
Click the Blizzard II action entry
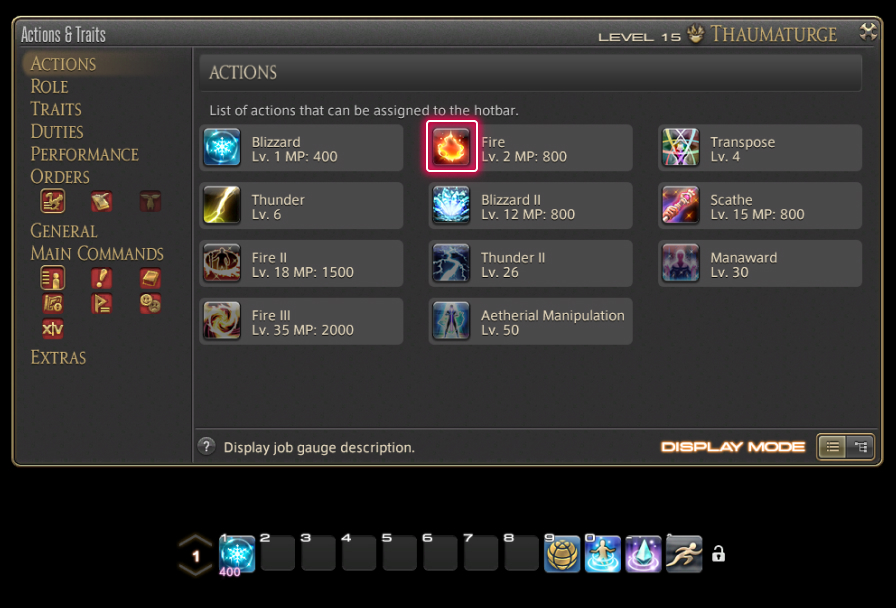coord(530,205)
